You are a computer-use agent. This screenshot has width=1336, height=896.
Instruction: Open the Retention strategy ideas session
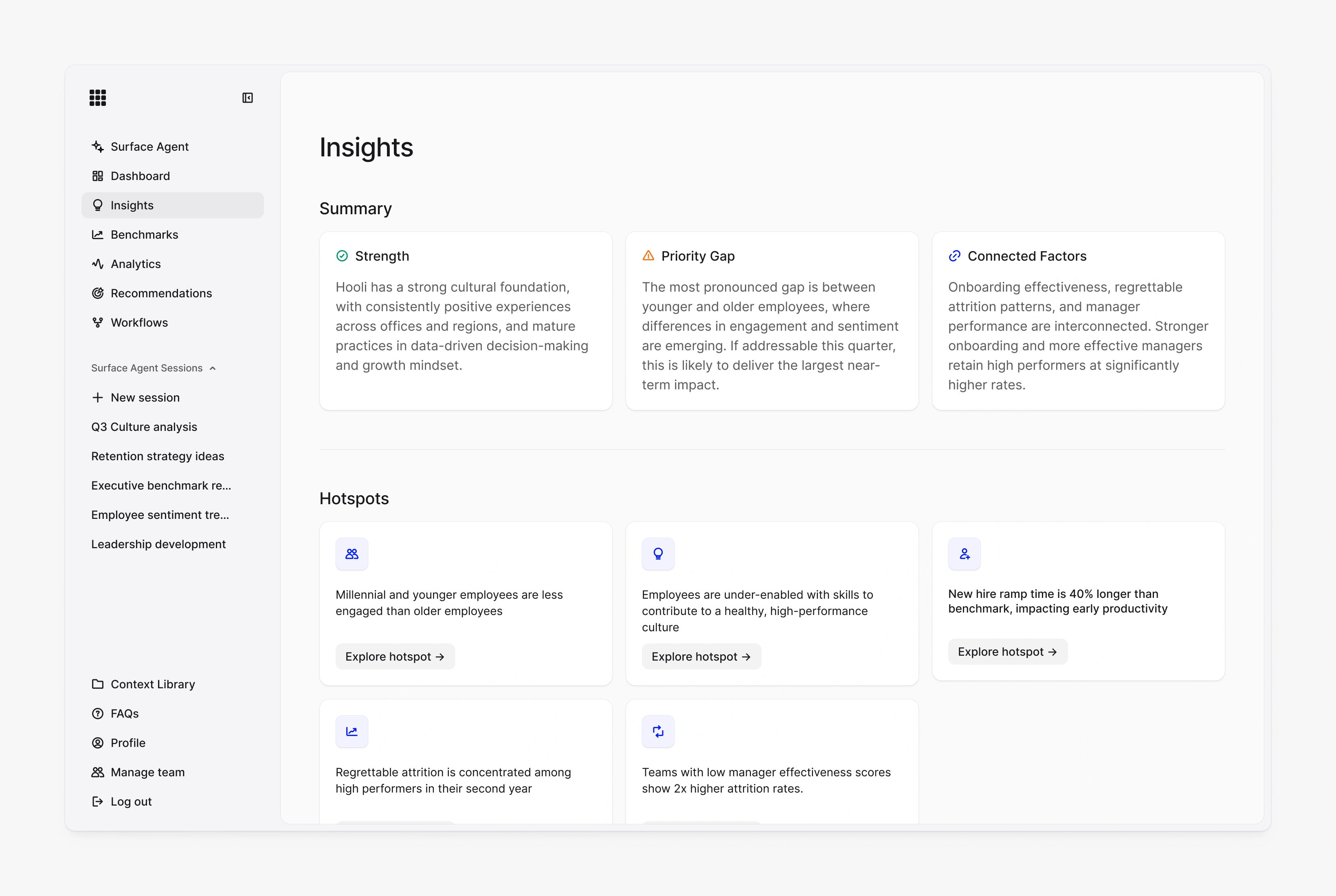(173, 457)
